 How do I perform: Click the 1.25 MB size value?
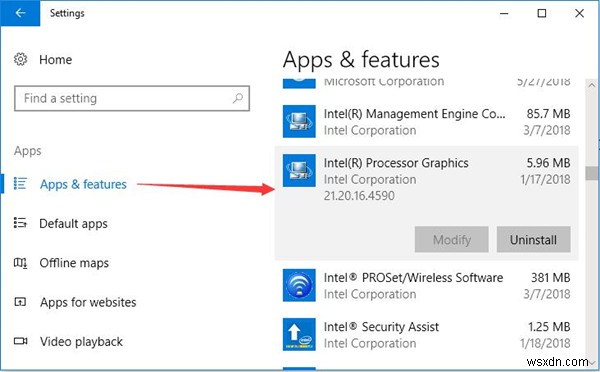click(x=549, y=326)
